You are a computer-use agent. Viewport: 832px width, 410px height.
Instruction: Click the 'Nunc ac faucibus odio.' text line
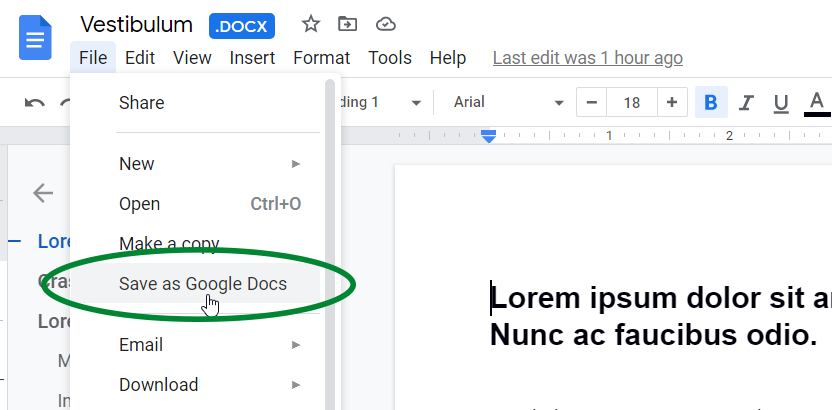tap(653, 335)
